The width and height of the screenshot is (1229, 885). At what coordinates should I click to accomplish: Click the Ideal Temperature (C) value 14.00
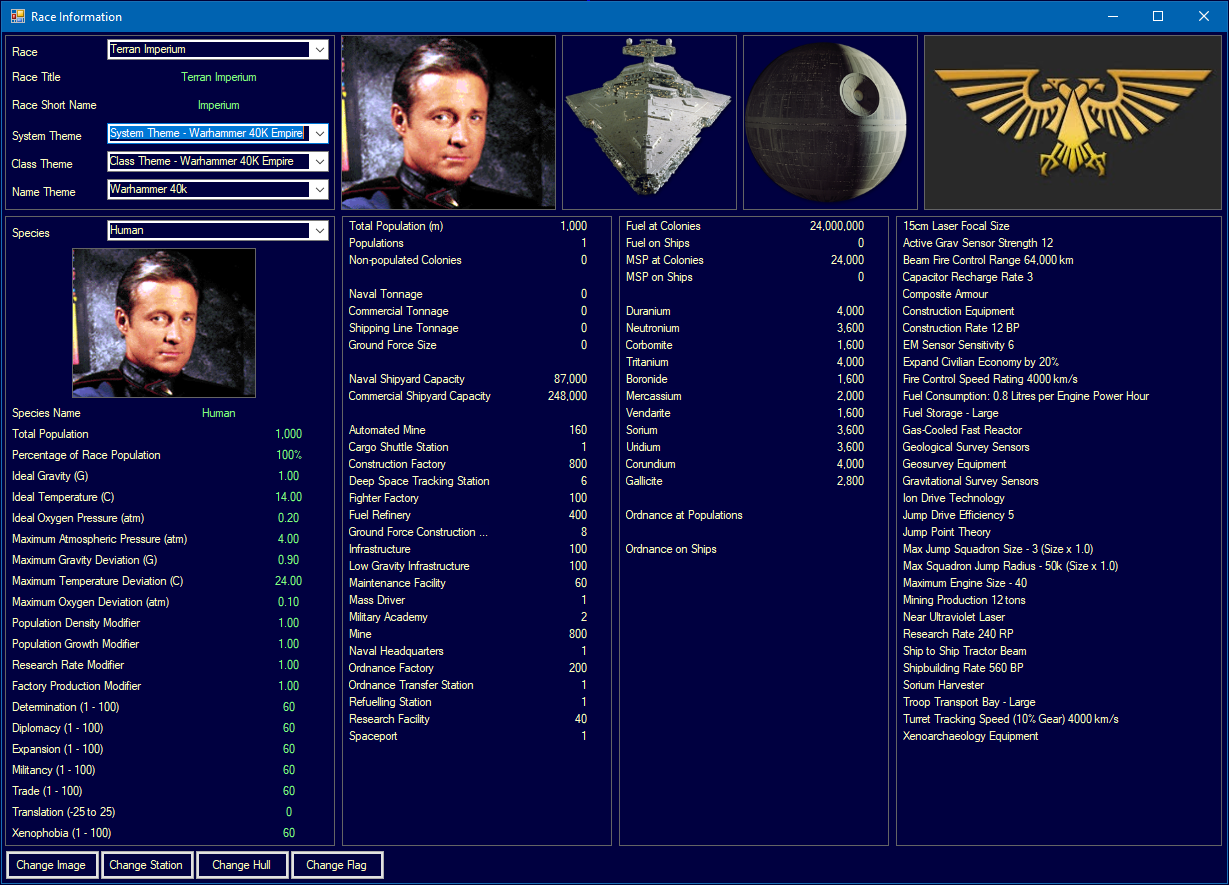click(x=289, y=497)
